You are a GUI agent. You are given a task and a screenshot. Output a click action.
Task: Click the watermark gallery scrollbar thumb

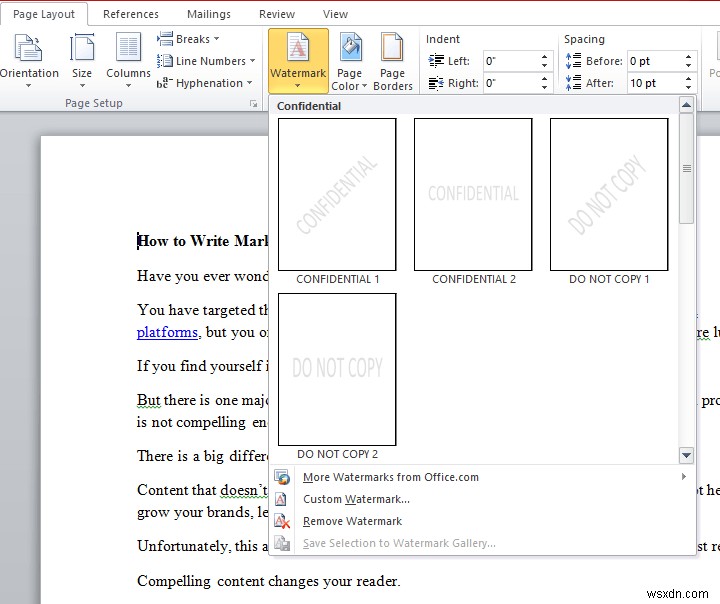[686, 169]
